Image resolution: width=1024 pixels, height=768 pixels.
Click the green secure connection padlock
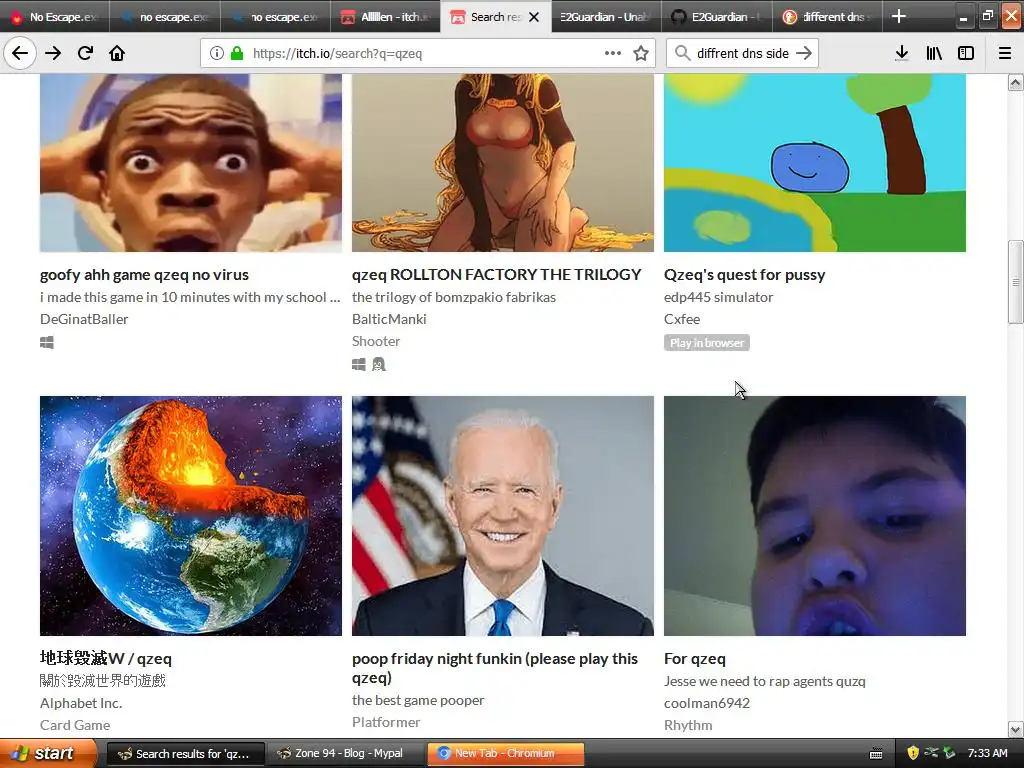(x=237, y=53)
